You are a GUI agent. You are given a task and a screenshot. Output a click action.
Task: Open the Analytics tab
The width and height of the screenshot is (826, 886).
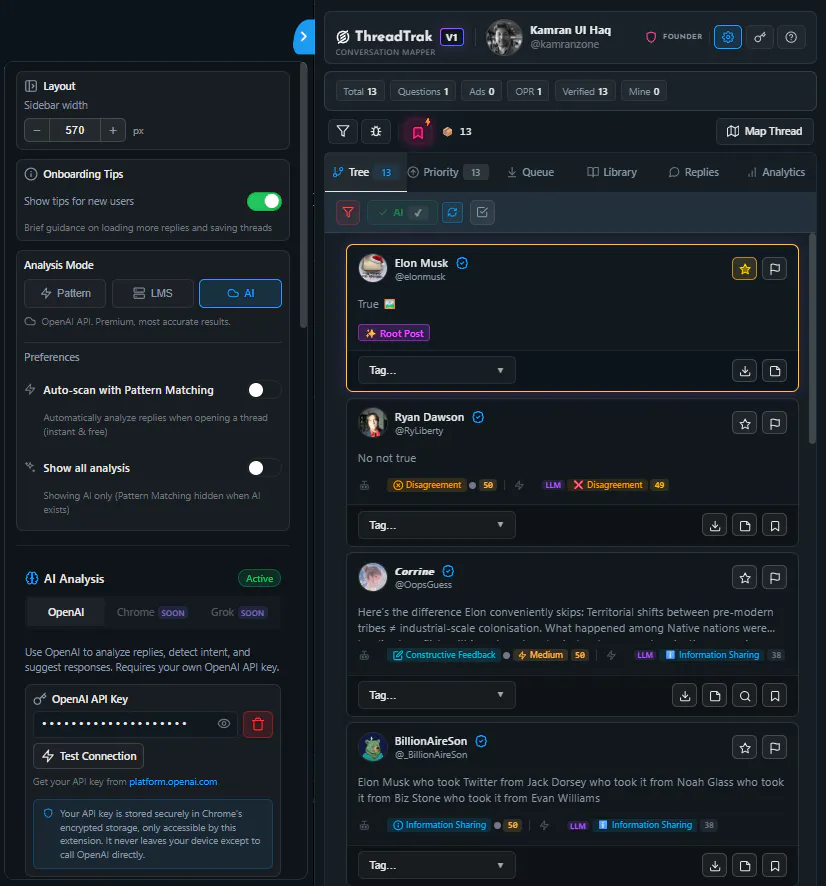[x=776, y=172]
